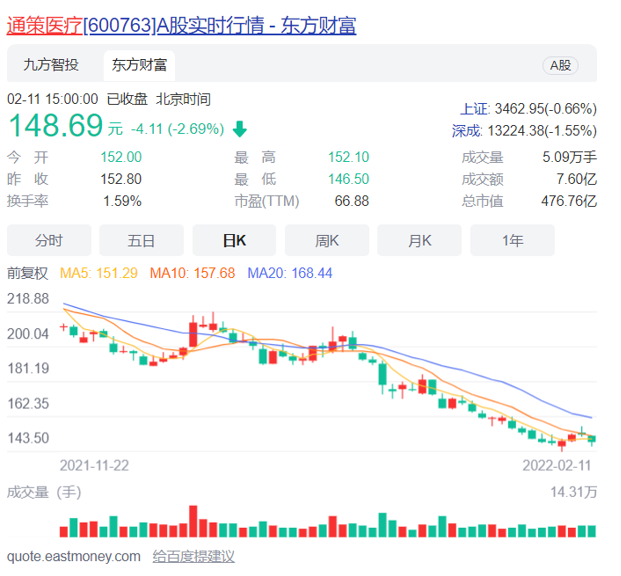Viewport: 621px width, 576px height.
Task: Select the 月K chart tab
Action: [419, 240]
